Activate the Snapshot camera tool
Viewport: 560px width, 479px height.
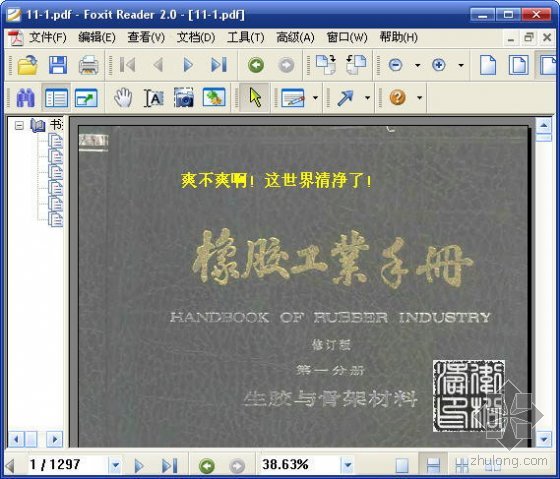coord(184,98)
